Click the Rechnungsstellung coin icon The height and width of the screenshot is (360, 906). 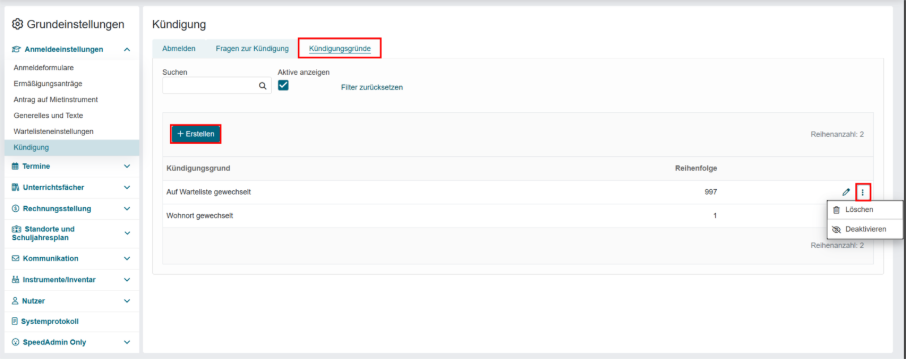coord(16,209)
